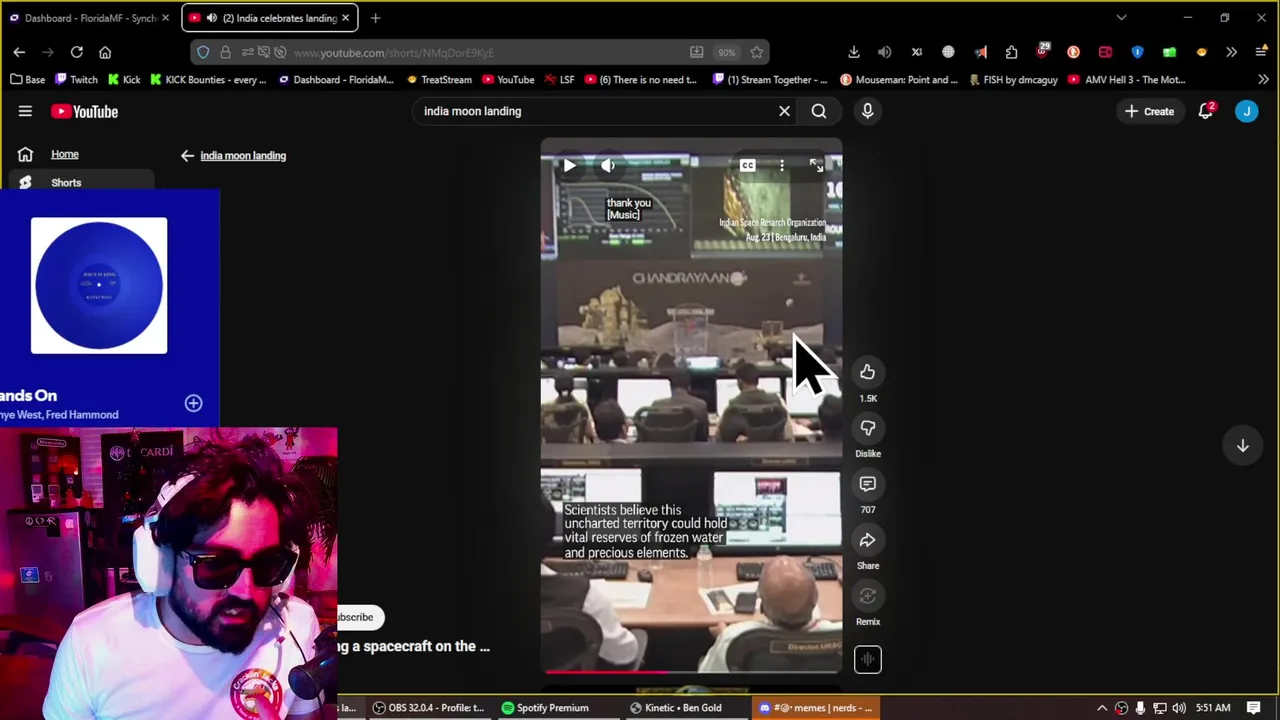Image resolution: width=1280 pixels, height=720 pixels.
Task: Open the Base bookmarks folder
Action: [27, 80]
